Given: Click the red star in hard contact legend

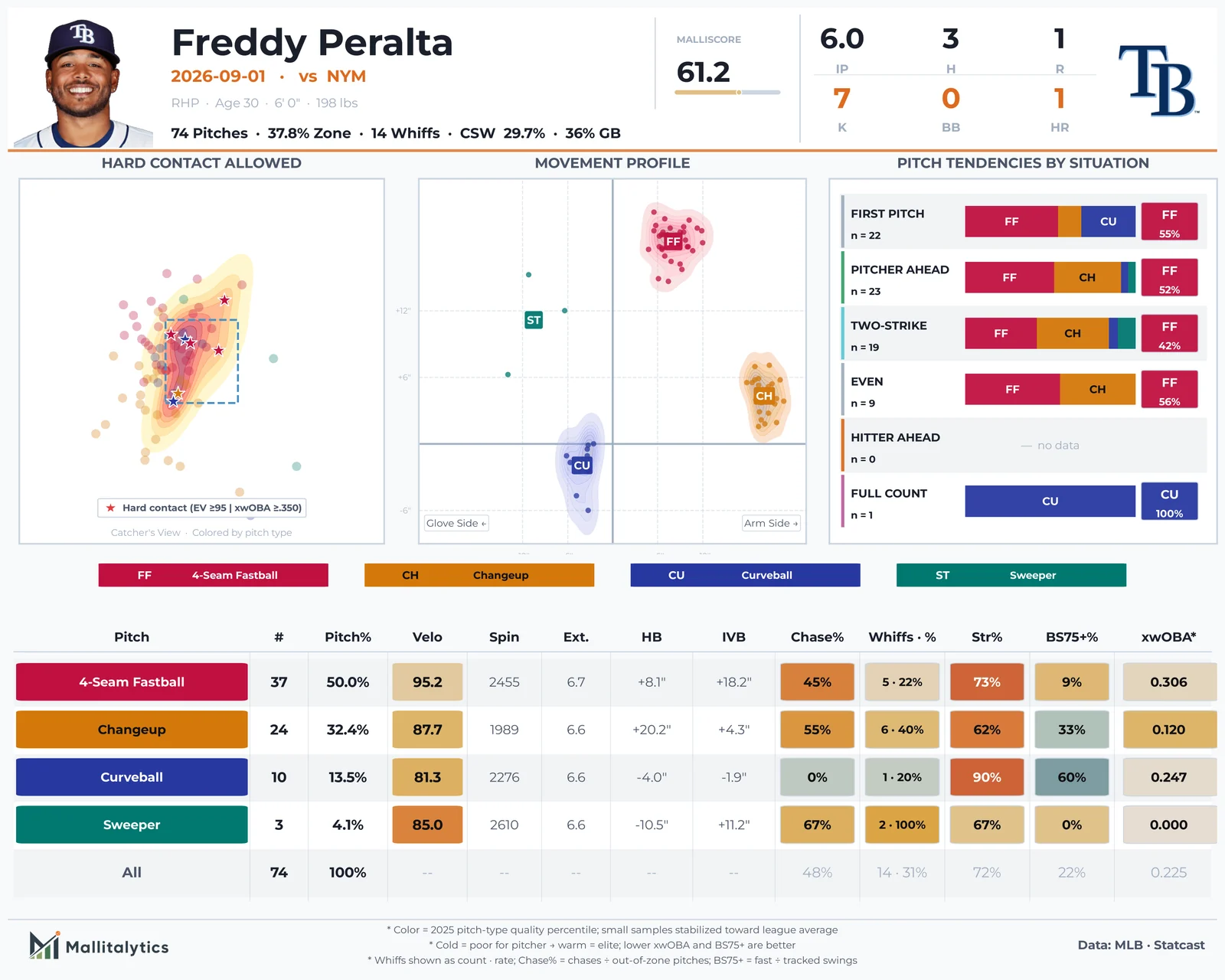Looking at the screenshot, I should pyautogui.click(x=111, y=508).
